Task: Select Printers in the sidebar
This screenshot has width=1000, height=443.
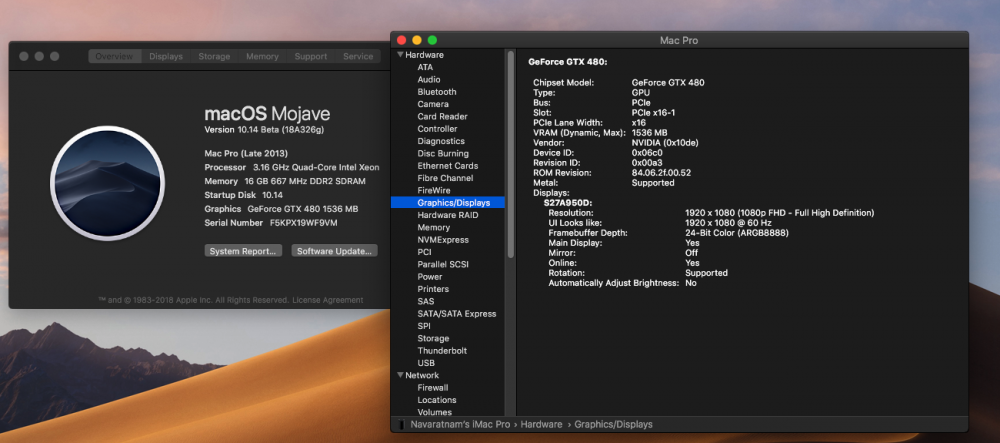Action: (x=433, y=289)
